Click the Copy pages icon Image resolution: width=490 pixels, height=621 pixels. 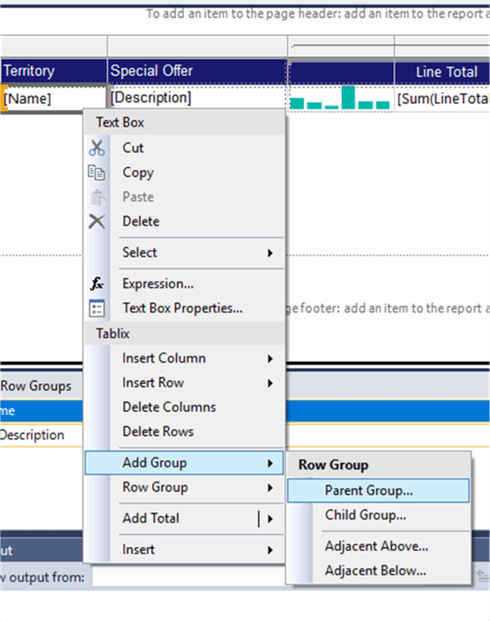(97, 173)
